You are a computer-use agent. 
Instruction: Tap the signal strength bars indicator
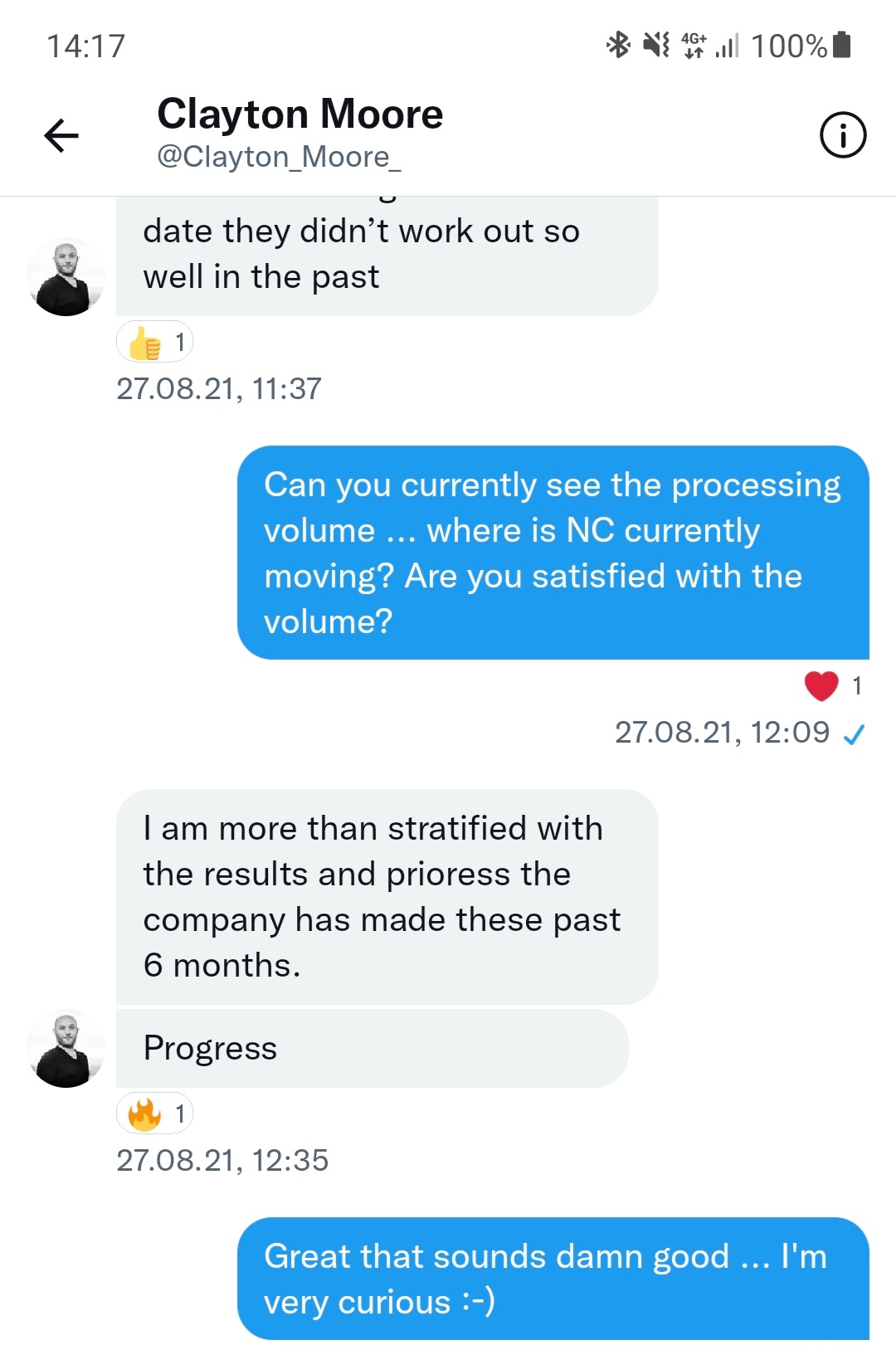[x=730, y=46]
